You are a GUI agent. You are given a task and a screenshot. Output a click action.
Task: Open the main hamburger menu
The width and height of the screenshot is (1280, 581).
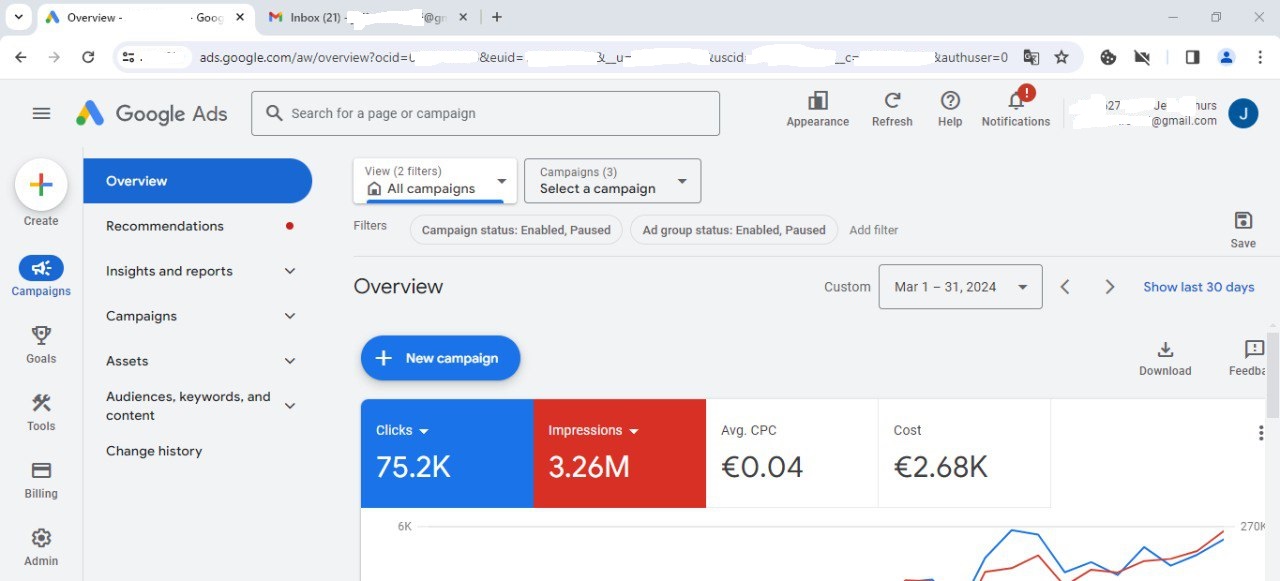click(x=41, y=114)
